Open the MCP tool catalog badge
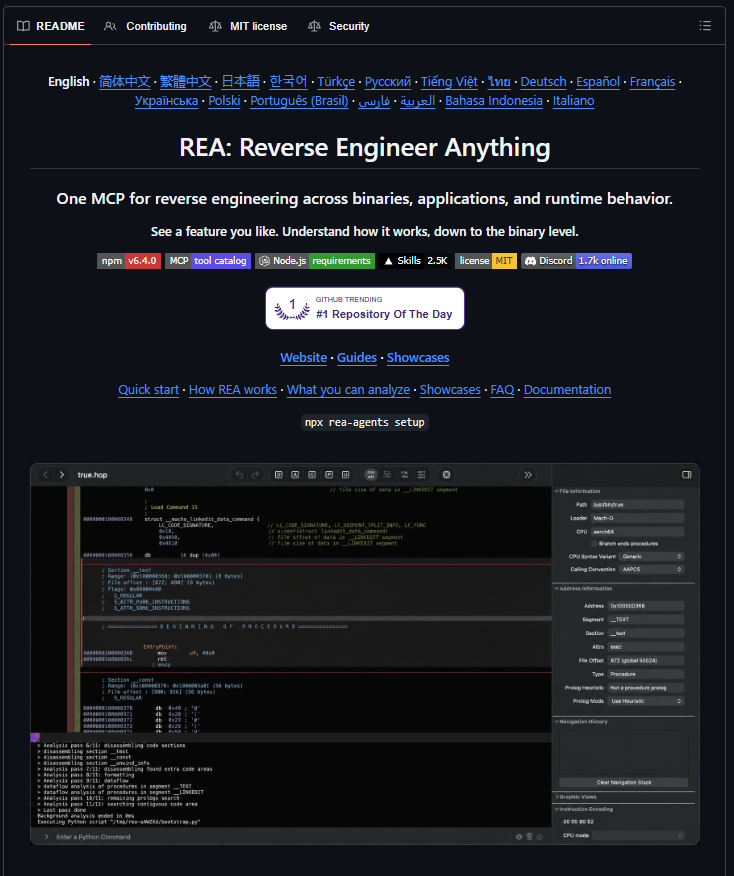The height and width of the screenshot is (876, 734). pos(208,261)
